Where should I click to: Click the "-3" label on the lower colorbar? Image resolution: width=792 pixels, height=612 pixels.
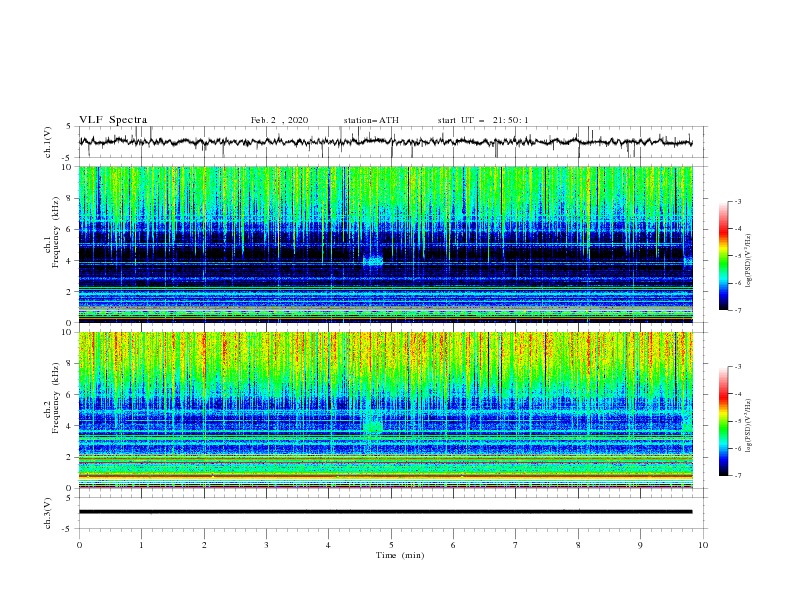point(737,367)
